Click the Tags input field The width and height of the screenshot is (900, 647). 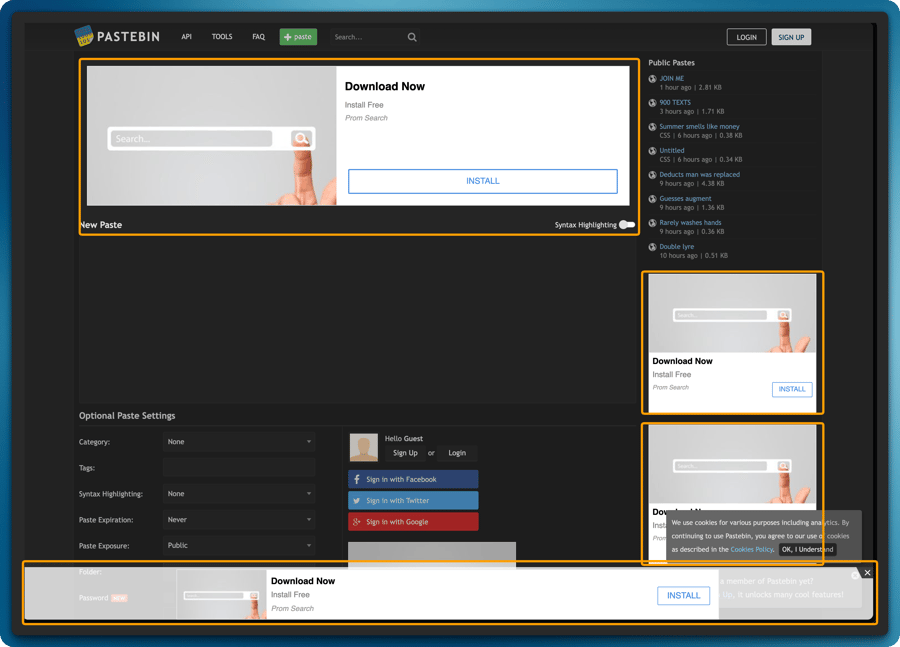[239, 468]
